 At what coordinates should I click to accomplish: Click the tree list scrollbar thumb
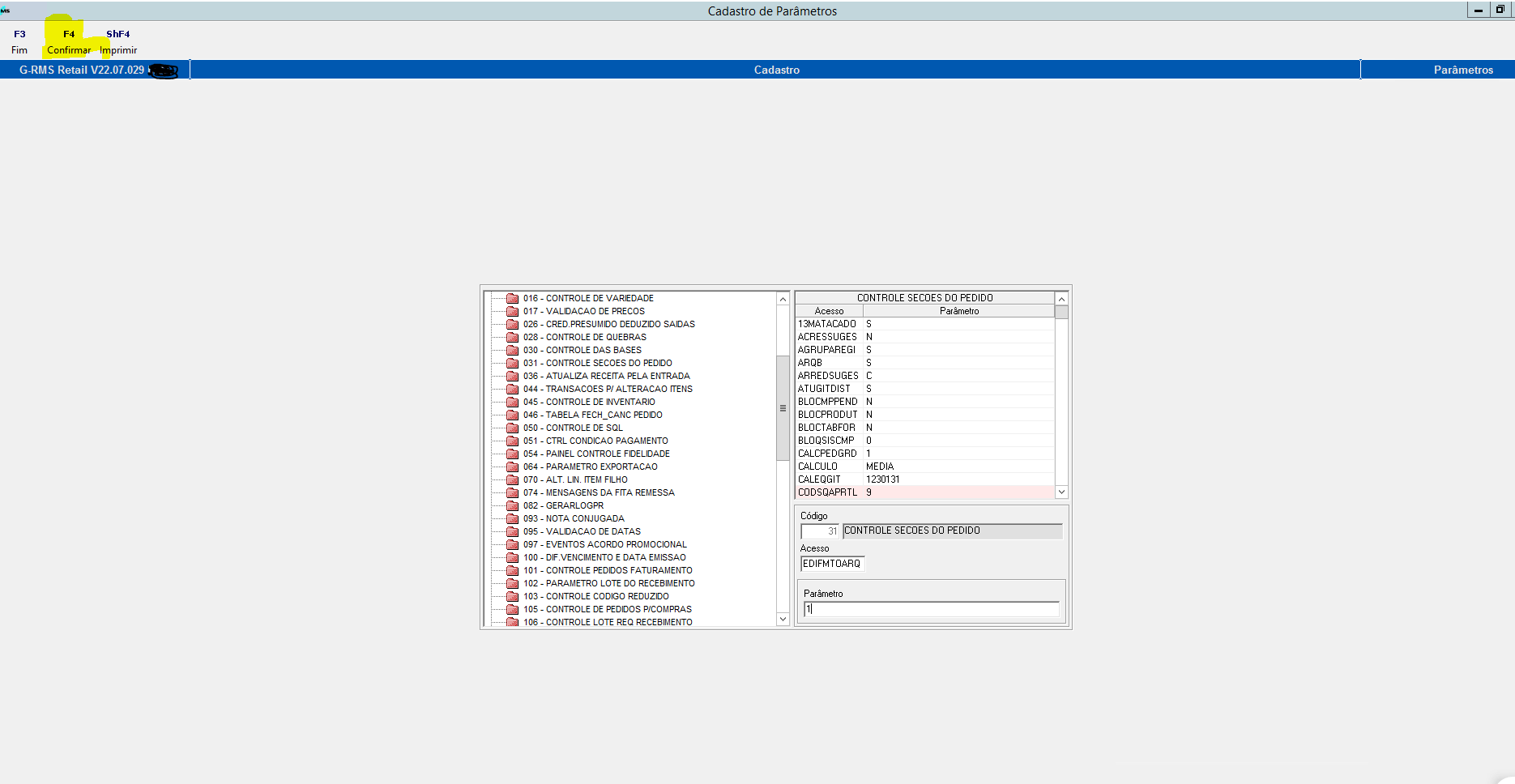tap(783, 408)
